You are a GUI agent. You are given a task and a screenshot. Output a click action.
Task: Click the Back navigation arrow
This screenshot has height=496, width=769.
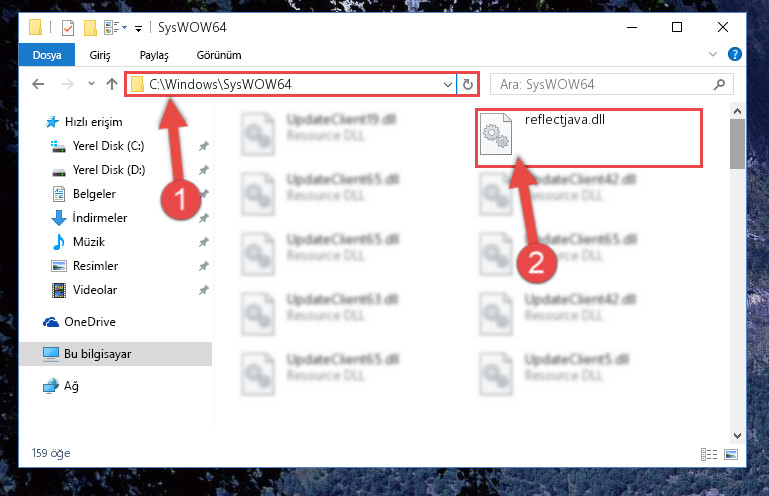[38, 84]
